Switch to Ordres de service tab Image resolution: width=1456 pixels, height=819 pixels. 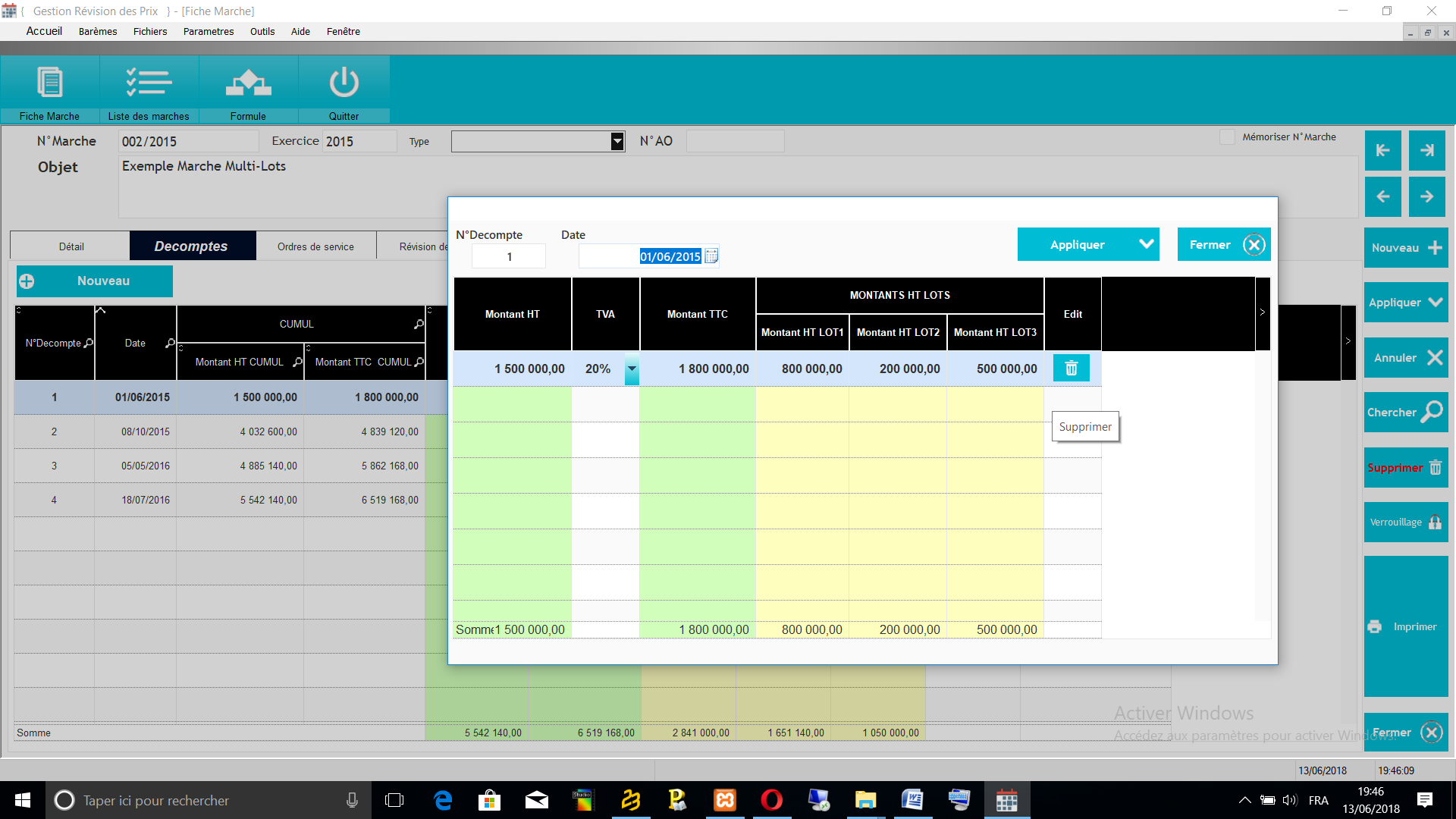(x=315, y=246)
